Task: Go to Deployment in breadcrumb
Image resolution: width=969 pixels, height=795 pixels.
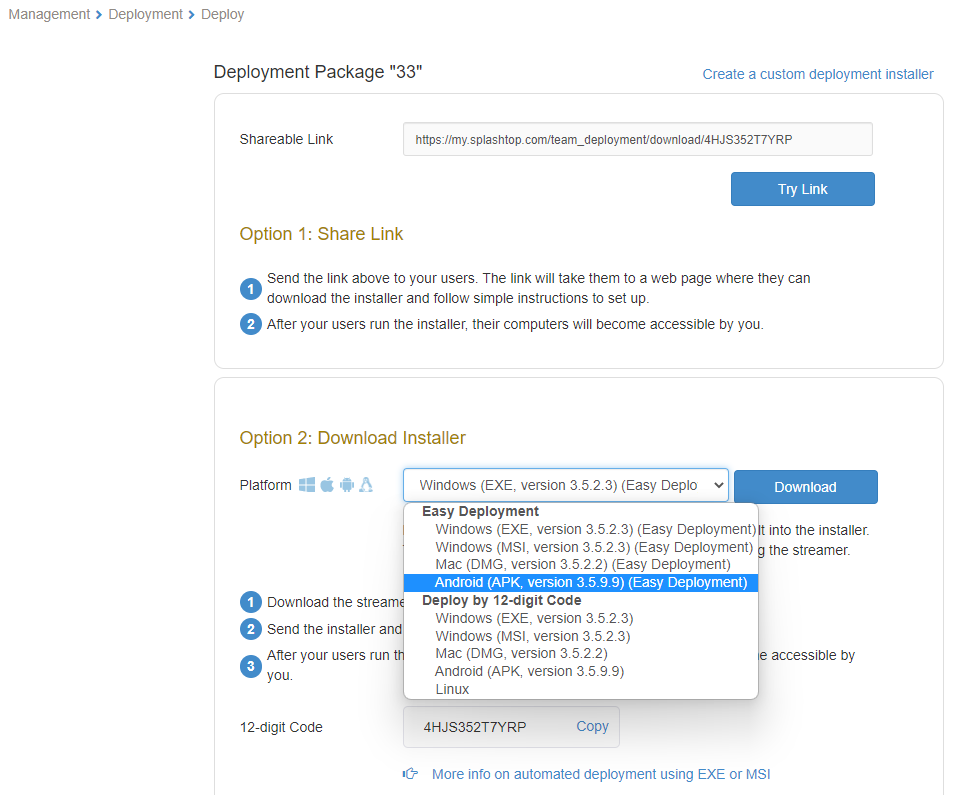Action: coord(146,14)
